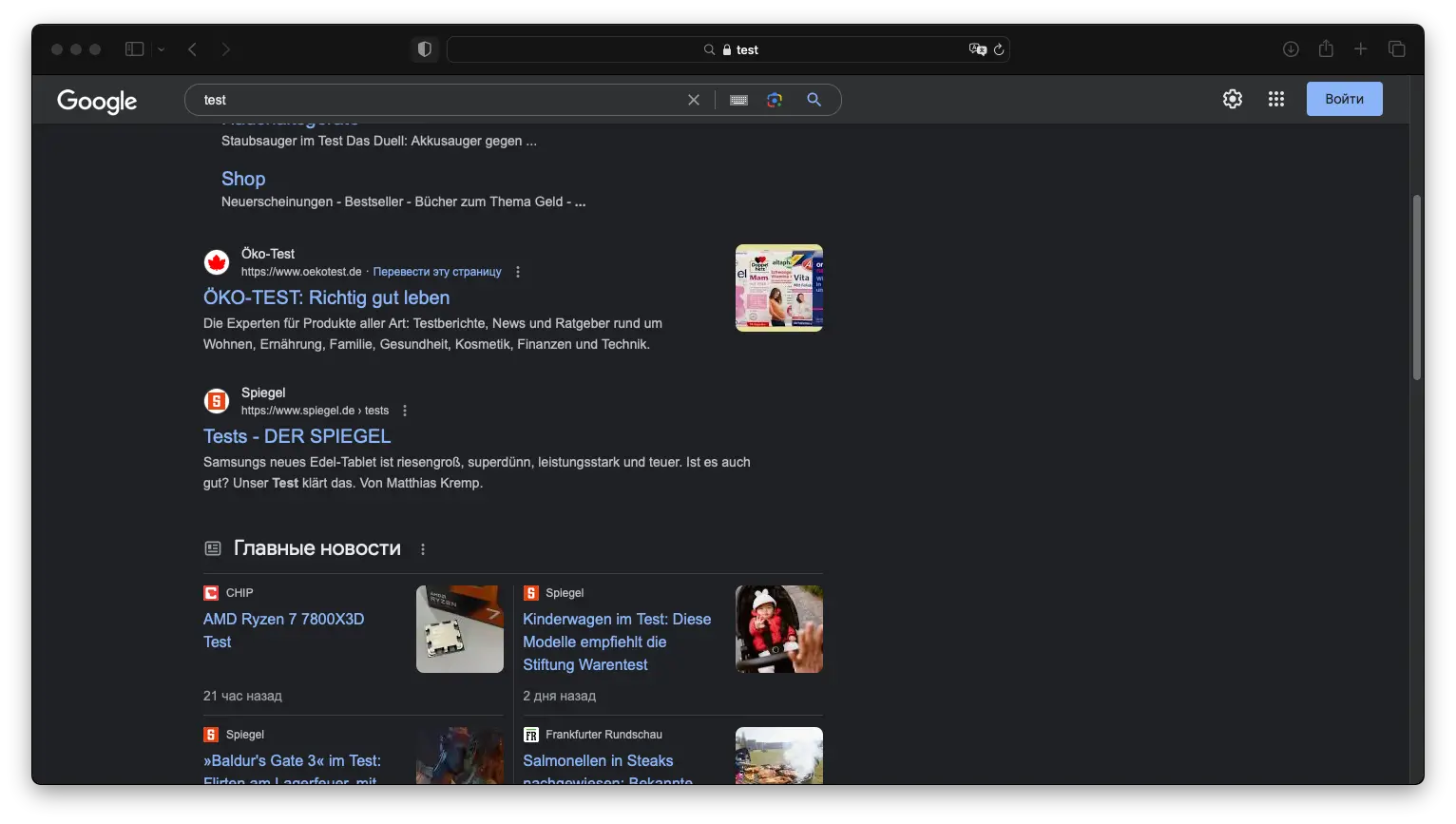Open the privacy report shield icon

point(425,49)
